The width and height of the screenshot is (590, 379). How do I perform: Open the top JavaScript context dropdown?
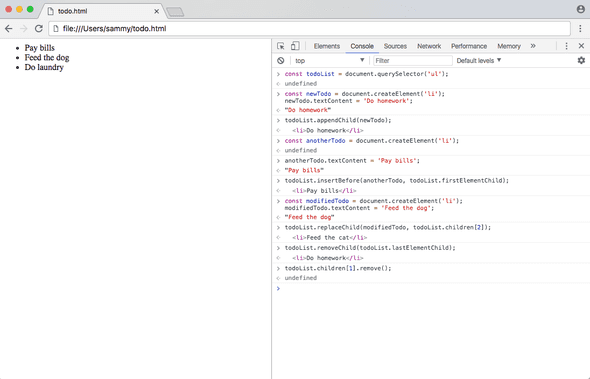tap(330, 61)
